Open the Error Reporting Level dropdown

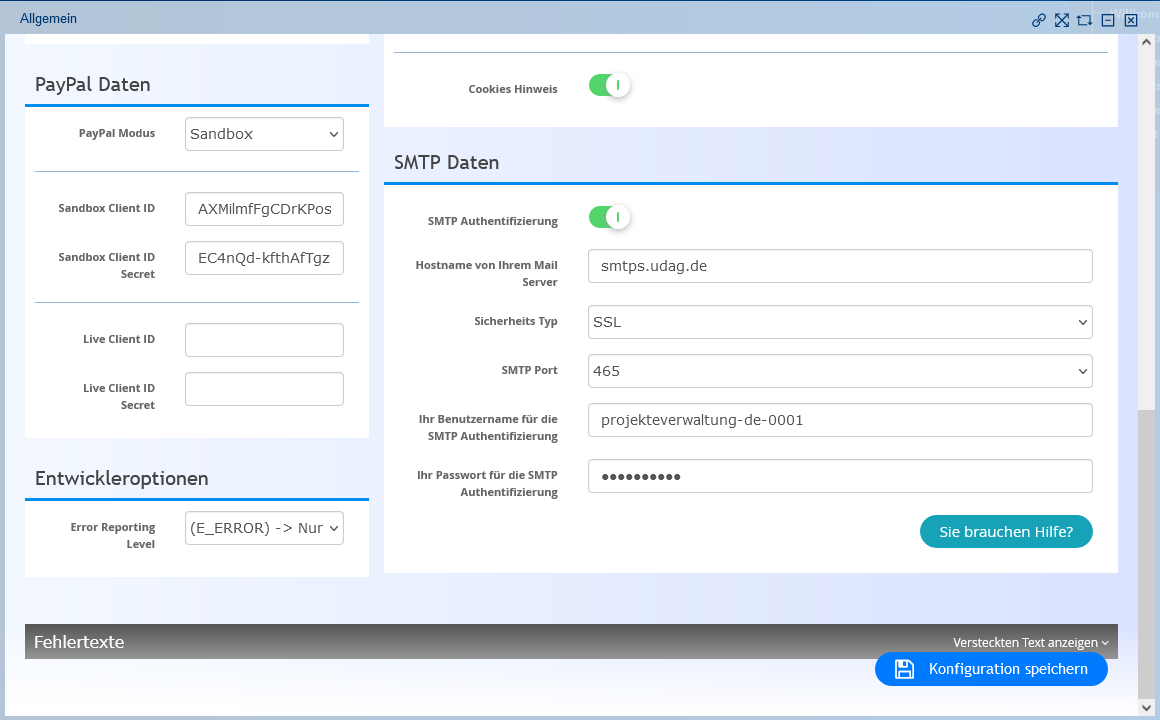click(264, 528)
